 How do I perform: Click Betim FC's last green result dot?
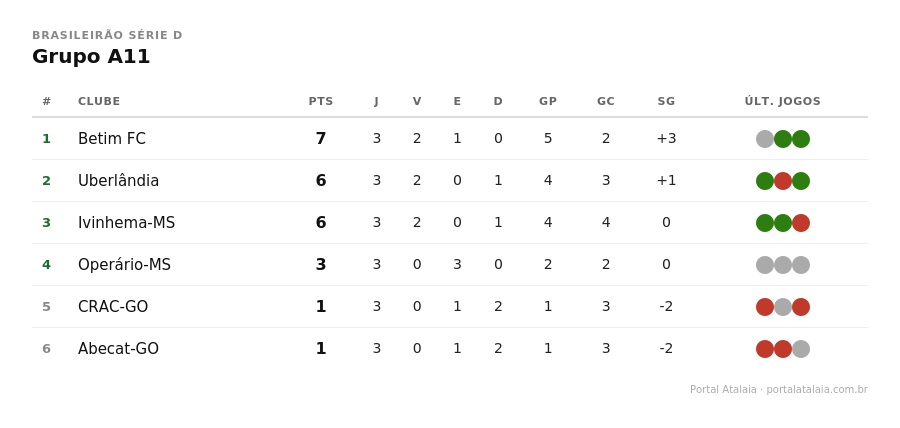pyautogui.click(x=801, y=139)
